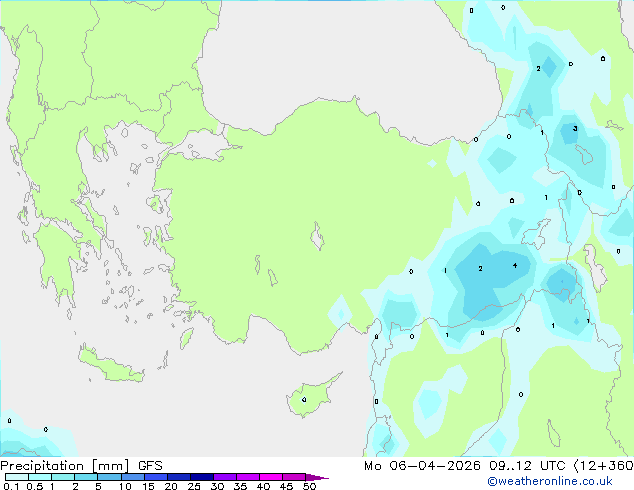Pick the legend swatch between 5 and 10
The width and height of the screenshot is (634, 490).
click(x=110, y=477)
